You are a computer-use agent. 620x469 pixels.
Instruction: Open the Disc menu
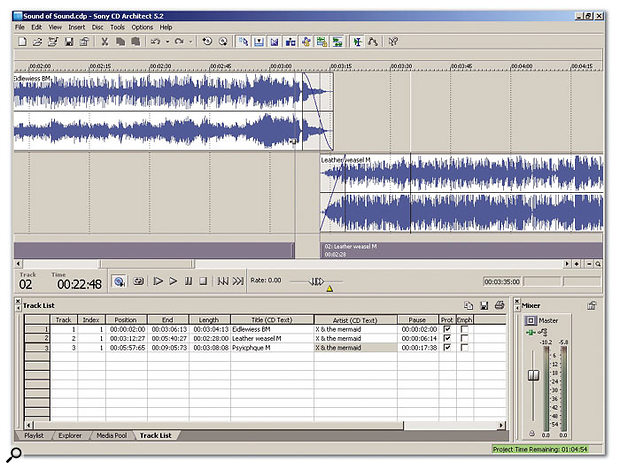97,27
